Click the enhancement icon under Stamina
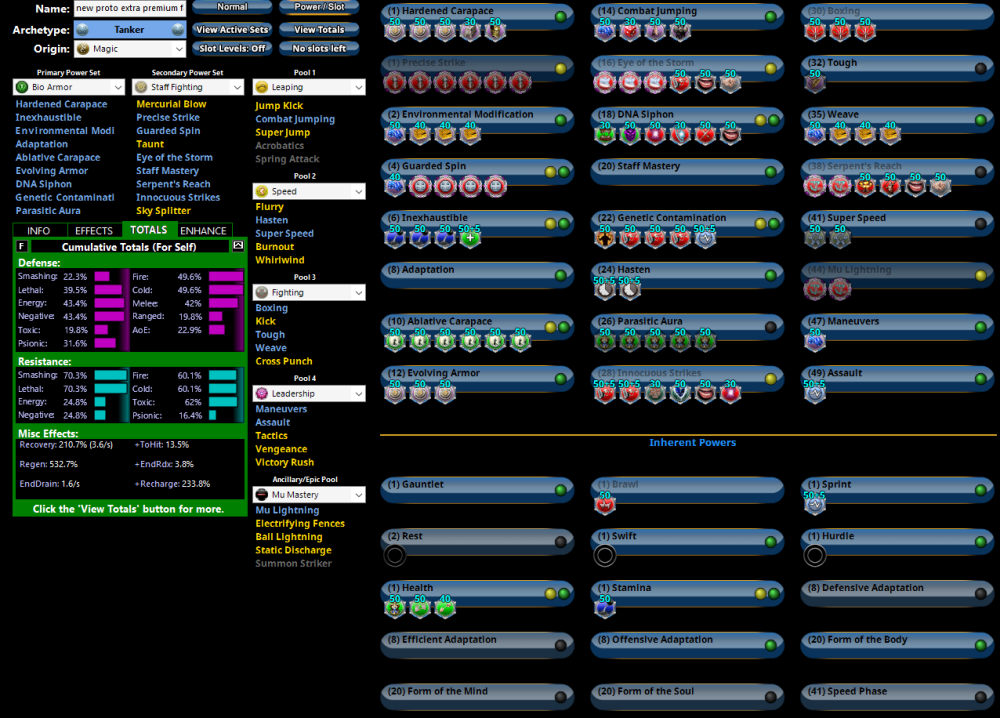 pos(605,607)
